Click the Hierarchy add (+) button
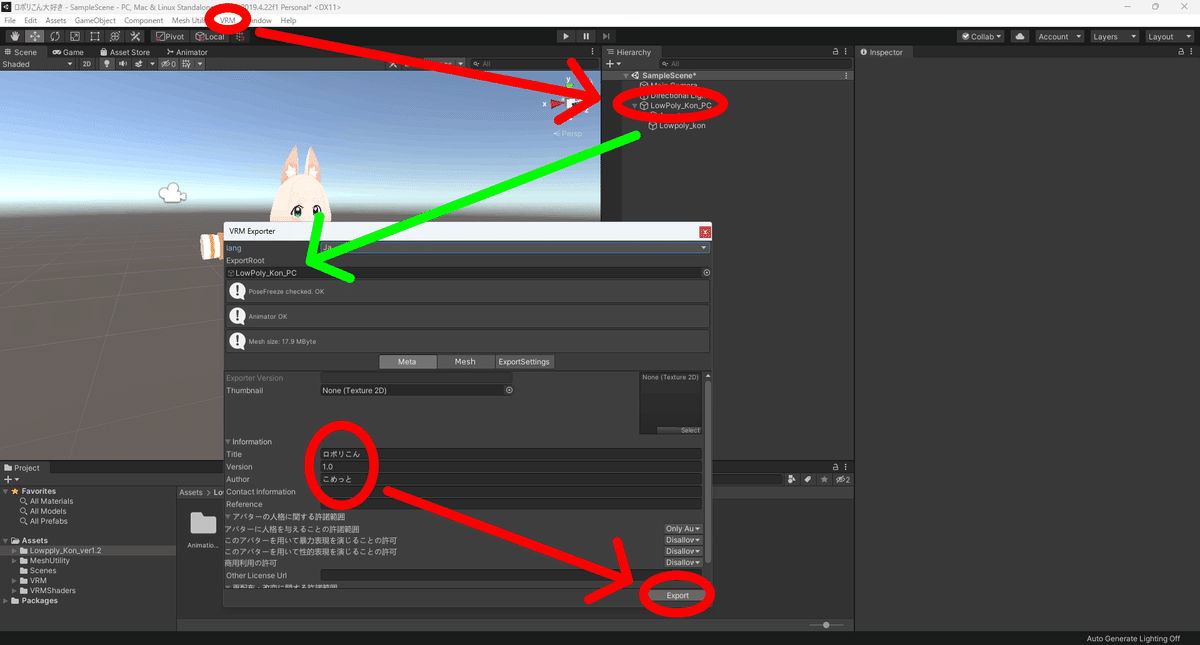This screenshot has height=645, width=1200. tap(614, 64)
